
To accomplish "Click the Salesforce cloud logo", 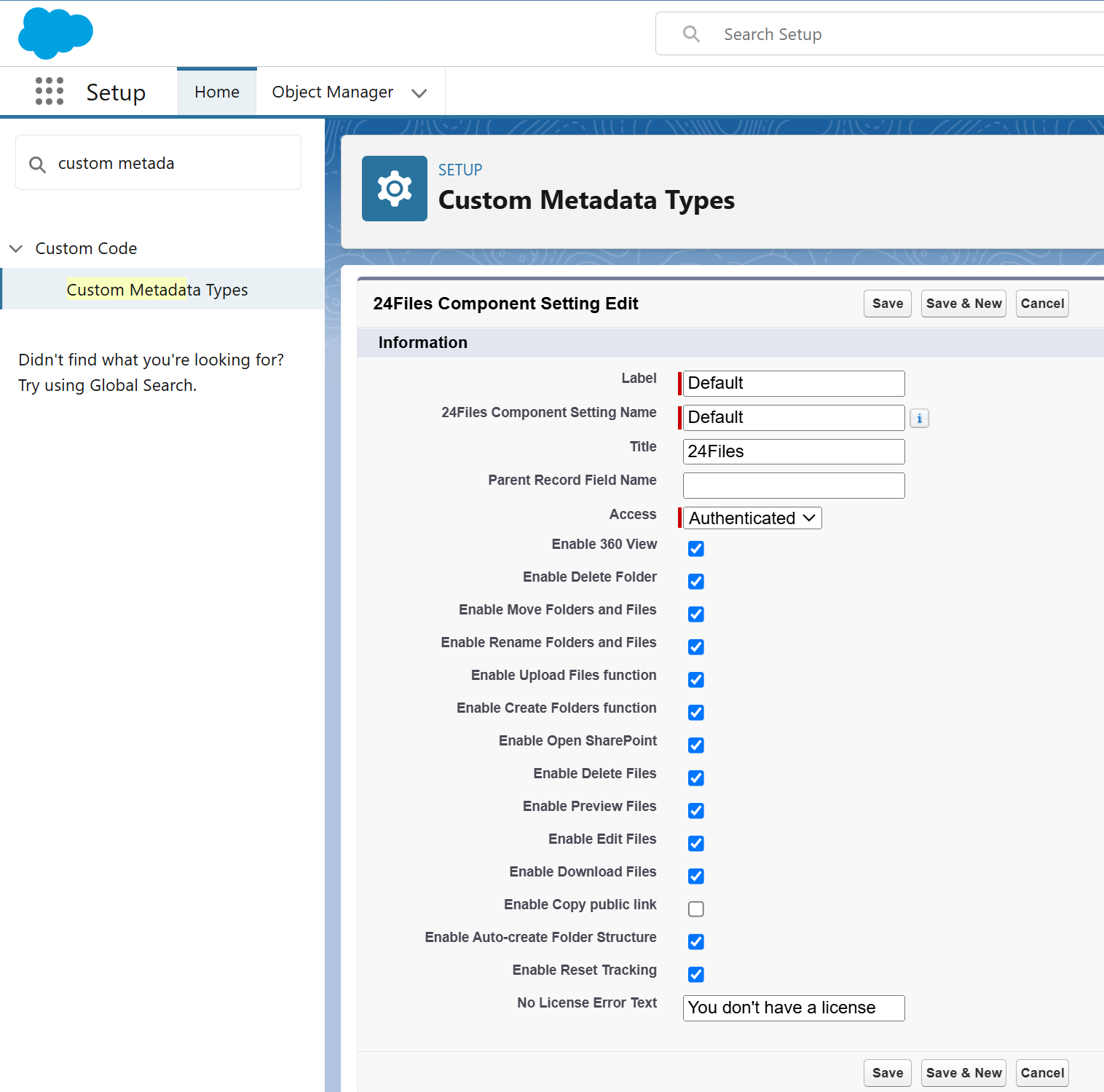I will pos(55,33).
